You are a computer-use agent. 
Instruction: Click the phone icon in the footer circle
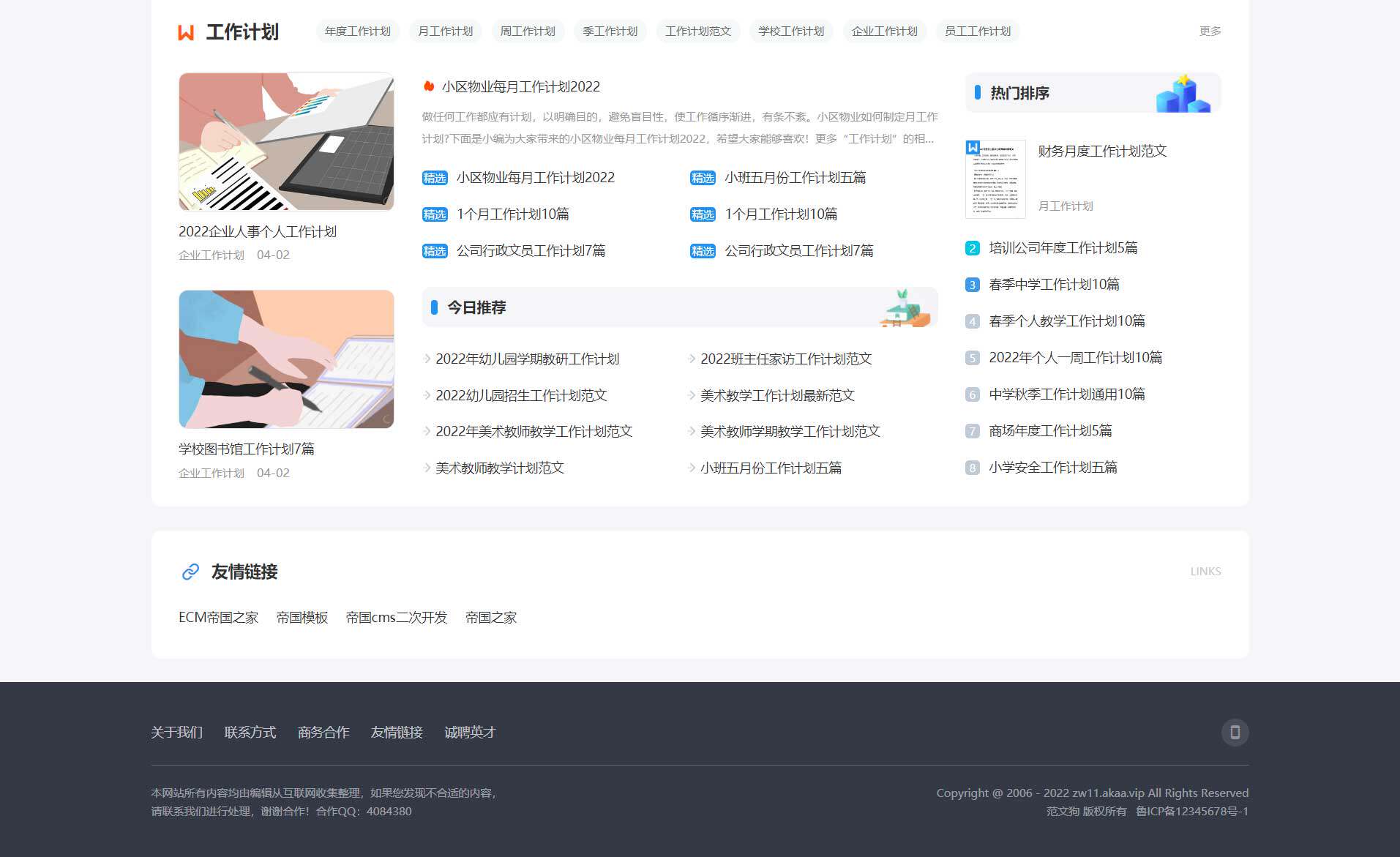click(x=1235, y=732)
